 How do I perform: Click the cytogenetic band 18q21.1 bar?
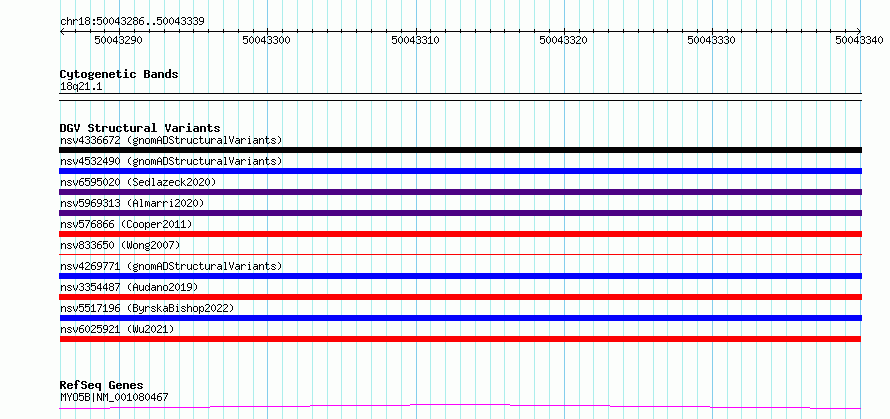point(460,97)
